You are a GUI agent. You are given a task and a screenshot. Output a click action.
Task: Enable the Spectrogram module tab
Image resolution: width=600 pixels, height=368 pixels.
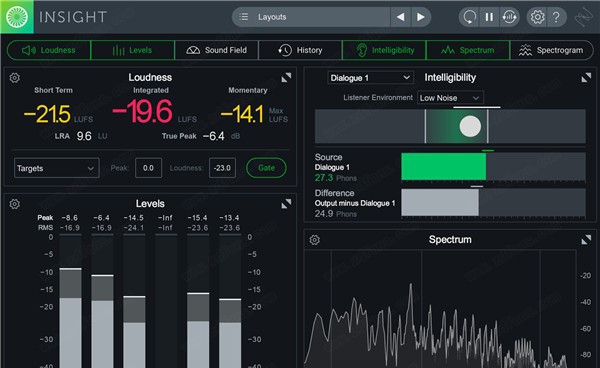click(x=551, y=50)
